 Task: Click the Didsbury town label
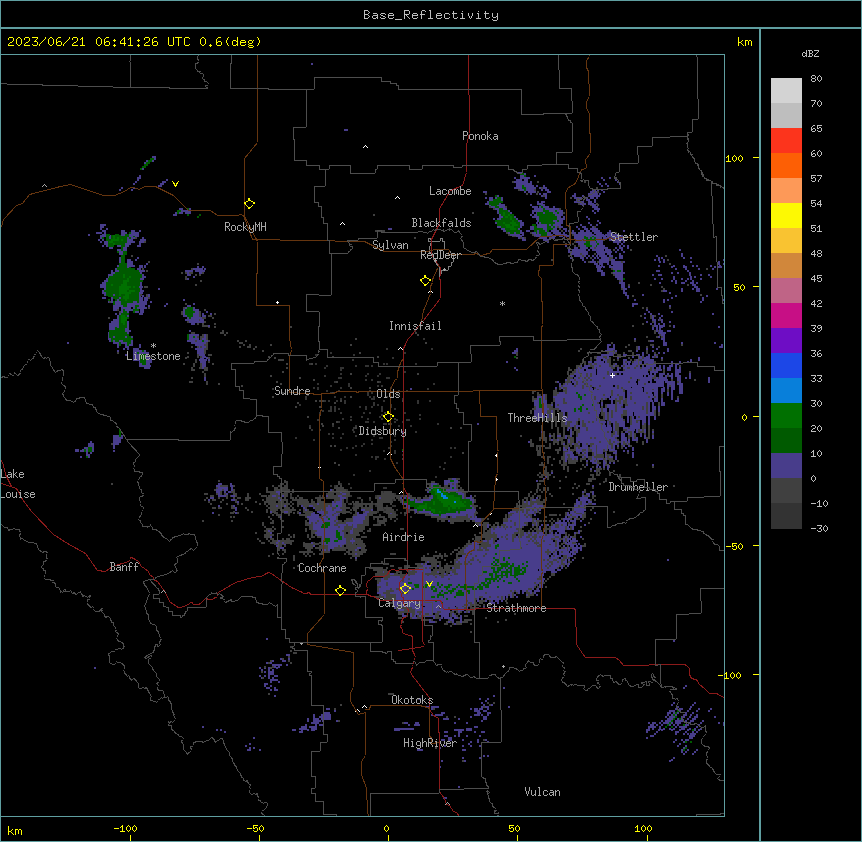point(383,431)
